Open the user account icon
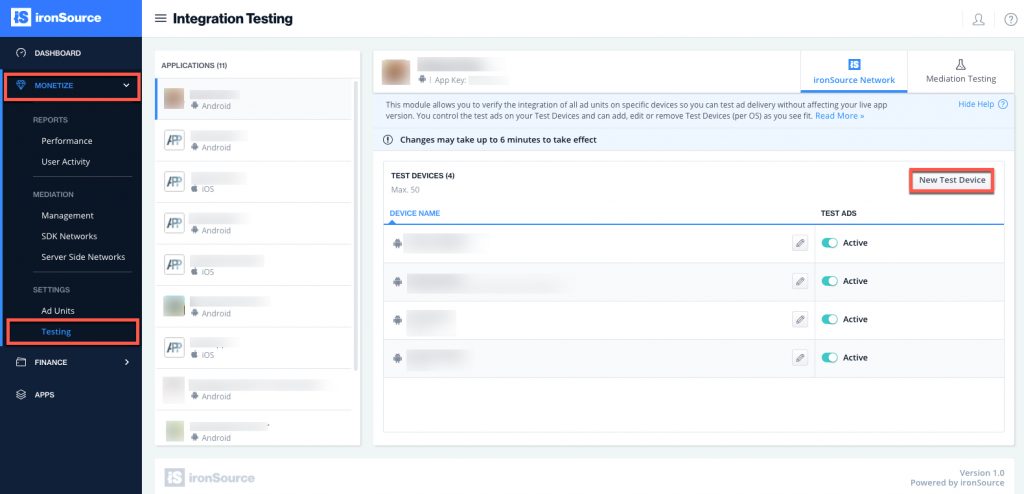Screen dimensions: 1024x494 point(978,19)
